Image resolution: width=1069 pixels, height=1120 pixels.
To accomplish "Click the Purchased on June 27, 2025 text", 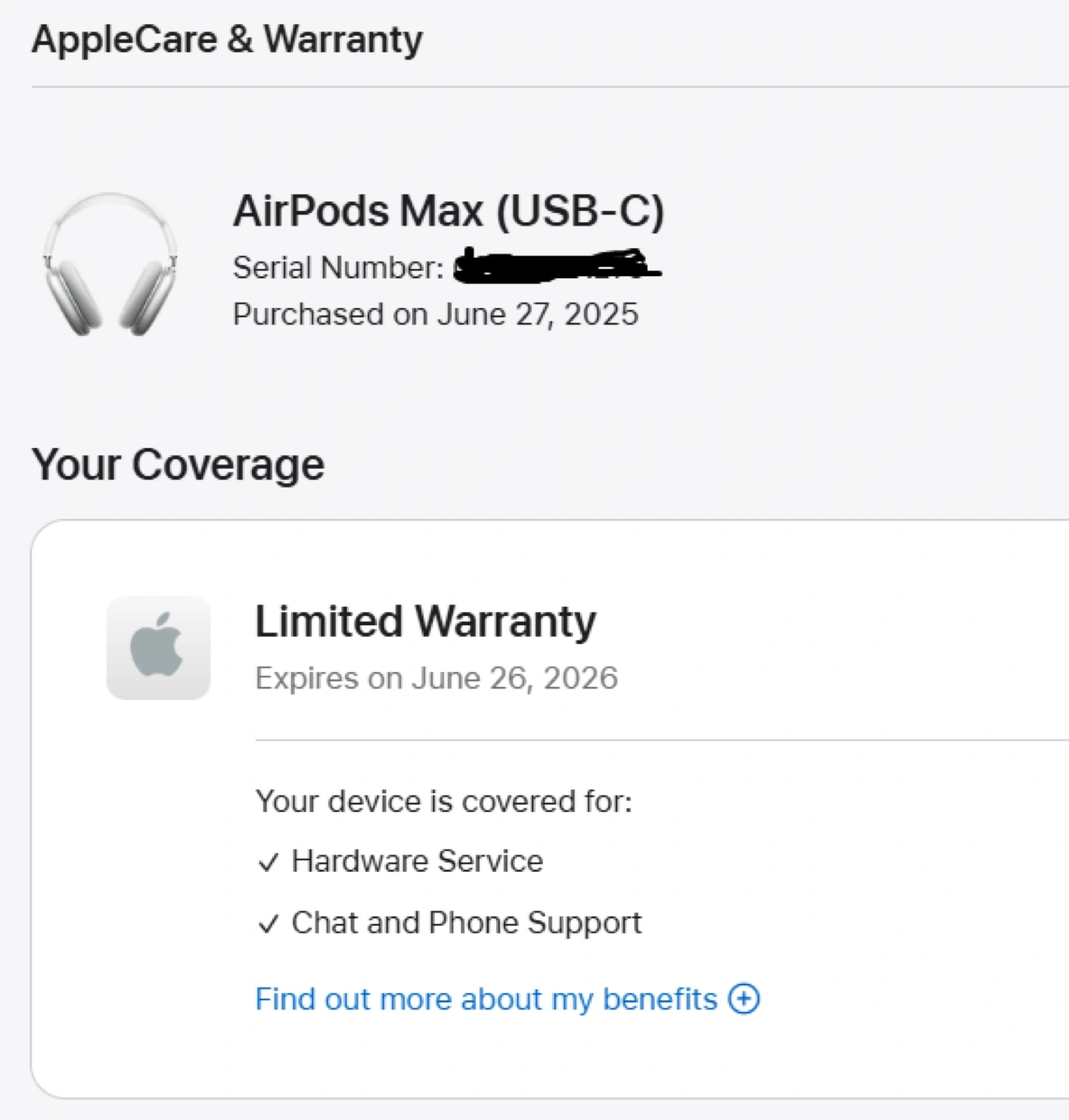I will (435, 314).
